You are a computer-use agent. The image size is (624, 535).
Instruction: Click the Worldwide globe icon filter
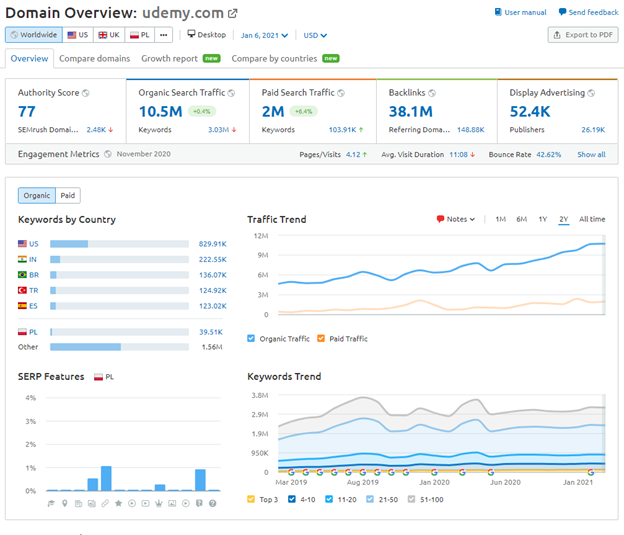14,35
